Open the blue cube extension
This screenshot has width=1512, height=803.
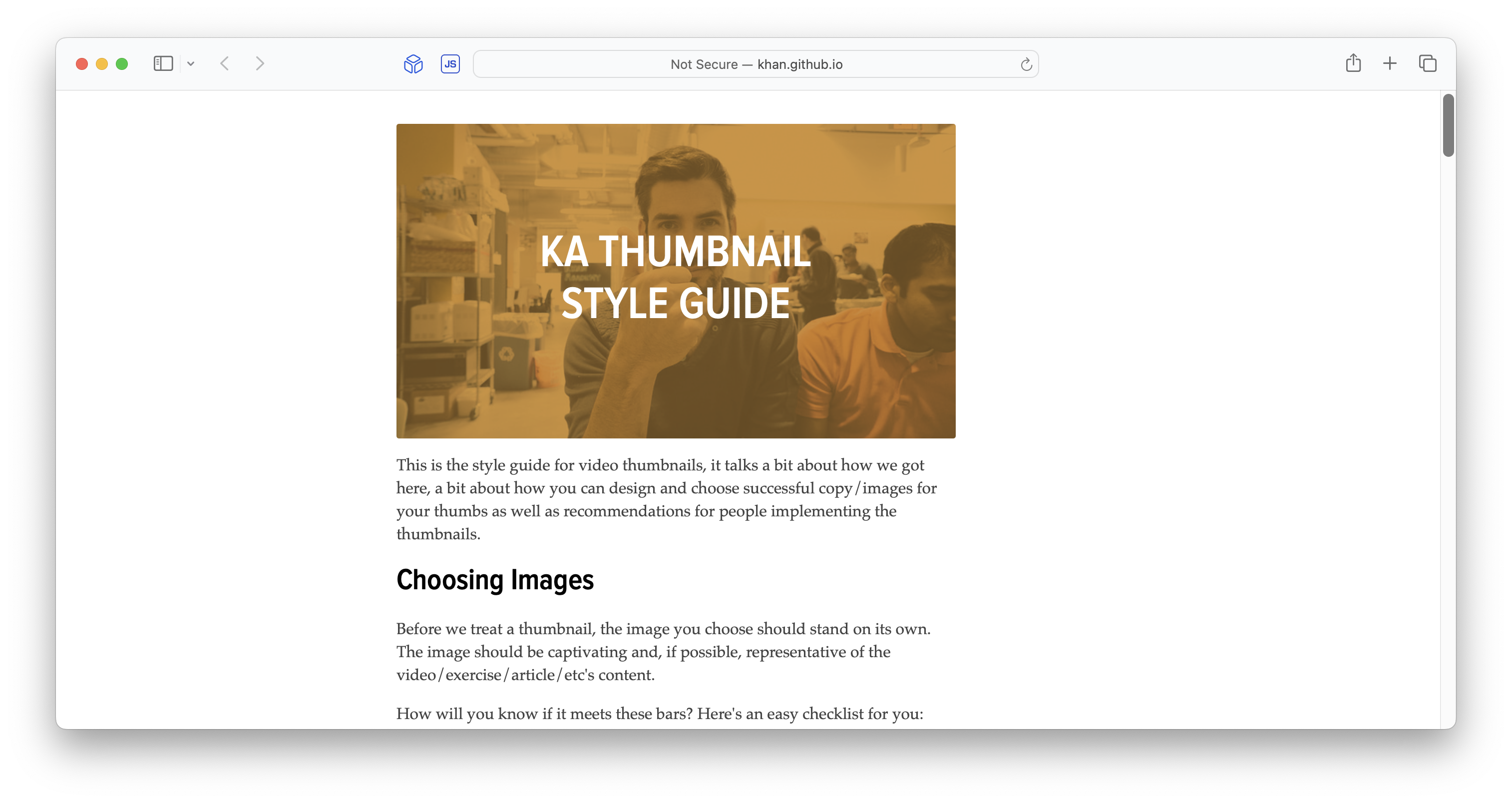pyautogui.click(x=413, y=63)
